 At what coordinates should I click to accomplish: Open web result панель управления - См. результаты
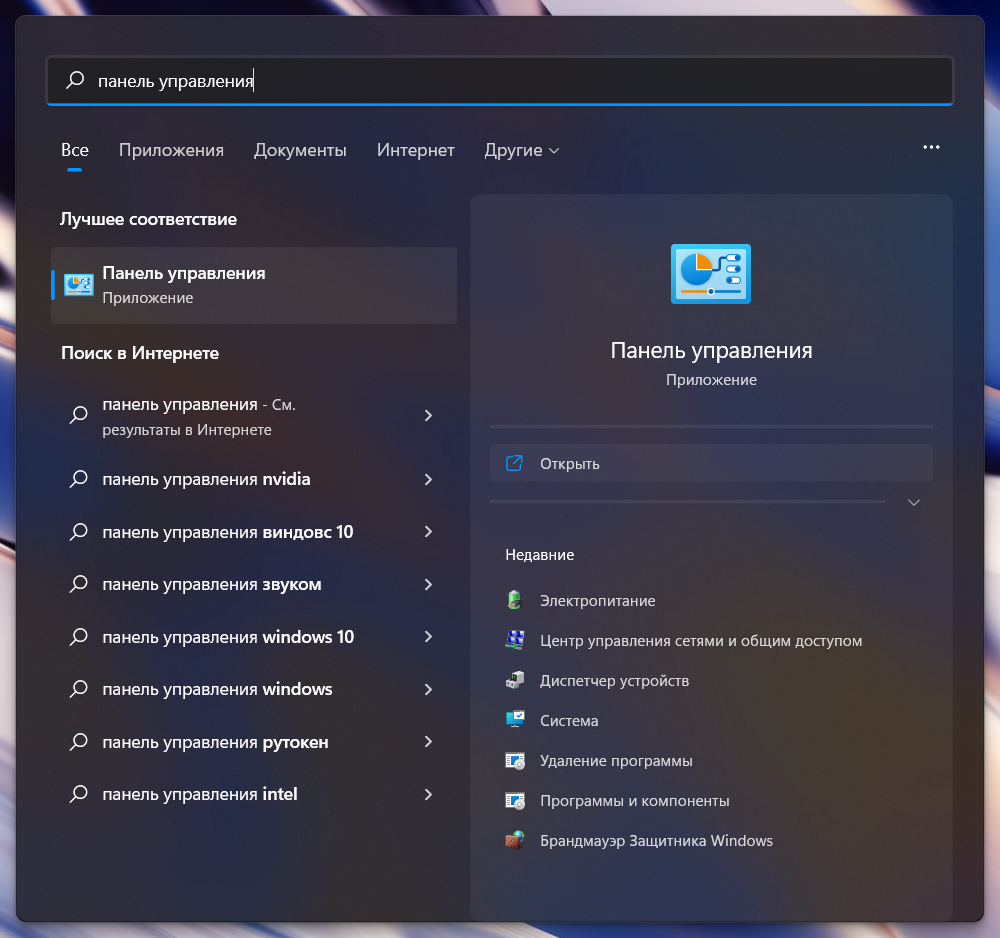pyautogui.click(x=254, y=416)
